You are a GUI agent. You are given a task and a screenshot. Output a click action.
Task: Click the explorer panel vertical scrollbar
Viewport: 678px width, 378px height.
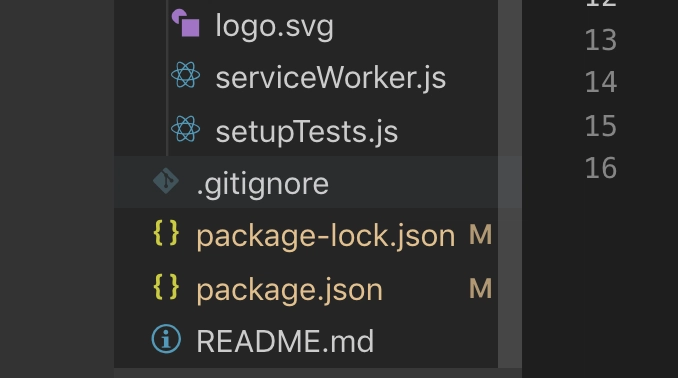pos(510,184)
